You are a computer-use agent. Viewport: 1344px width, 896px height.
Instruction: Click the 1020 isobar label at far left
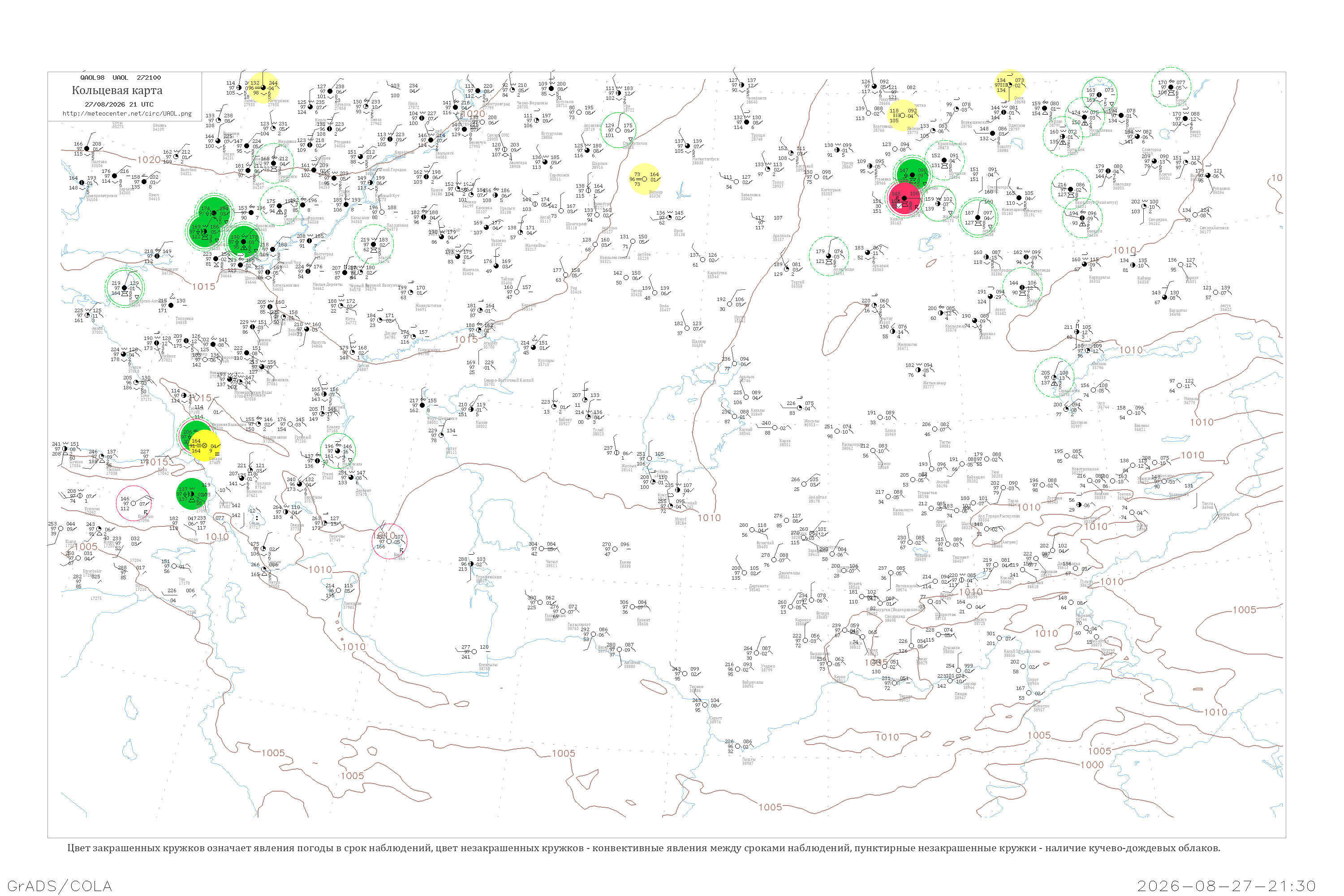(x=149, y=160)
